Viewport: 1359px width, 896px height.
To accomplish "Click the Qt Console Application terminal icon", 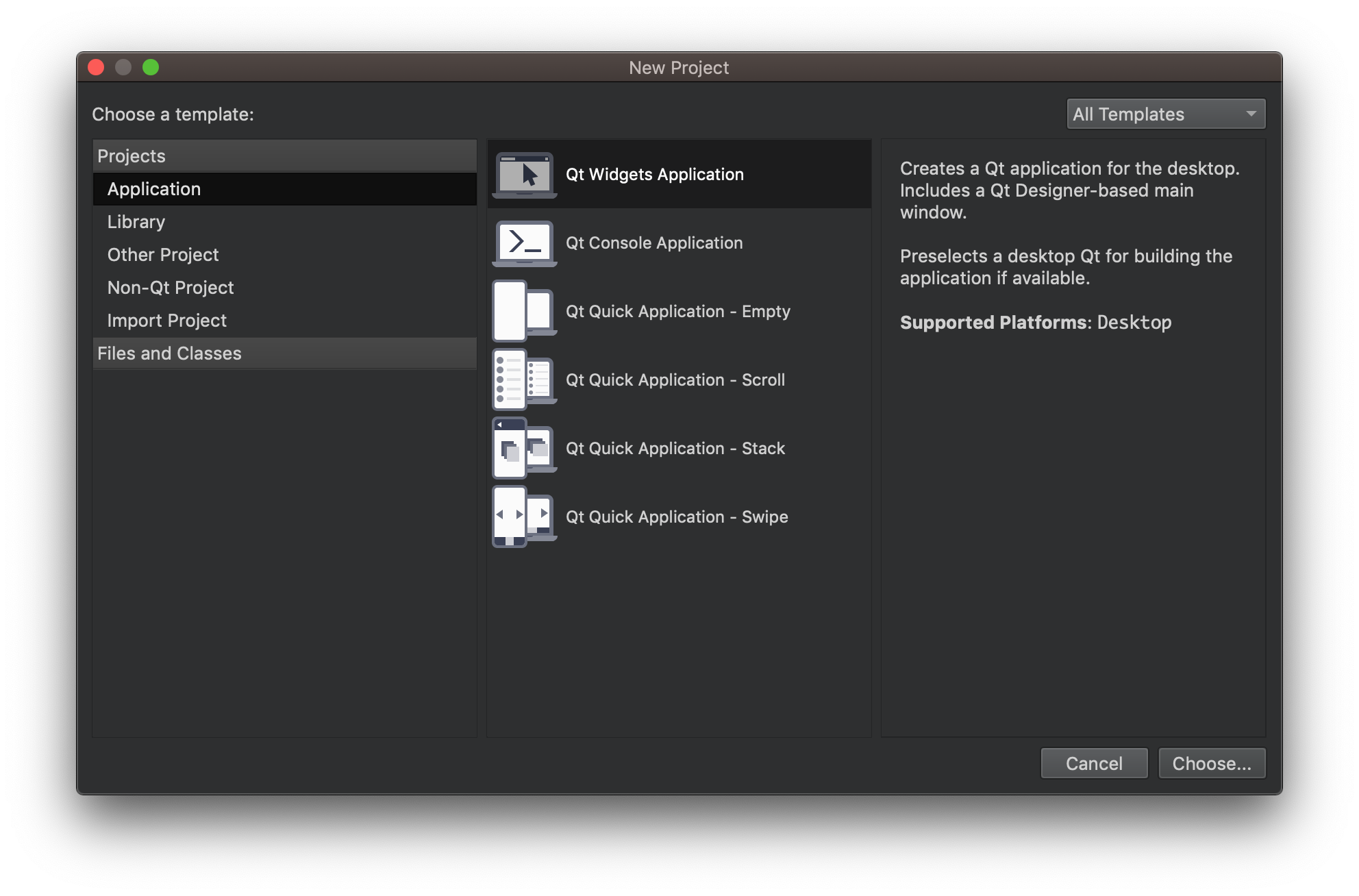I will 525,243.
